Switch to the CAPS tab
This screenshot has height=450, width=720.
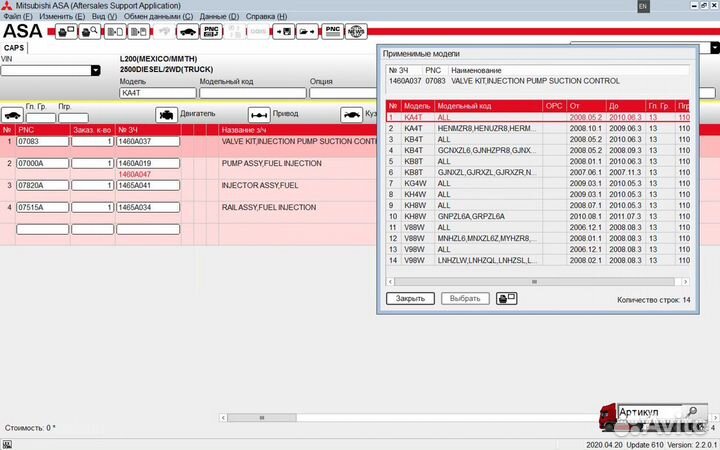point(14,47)
